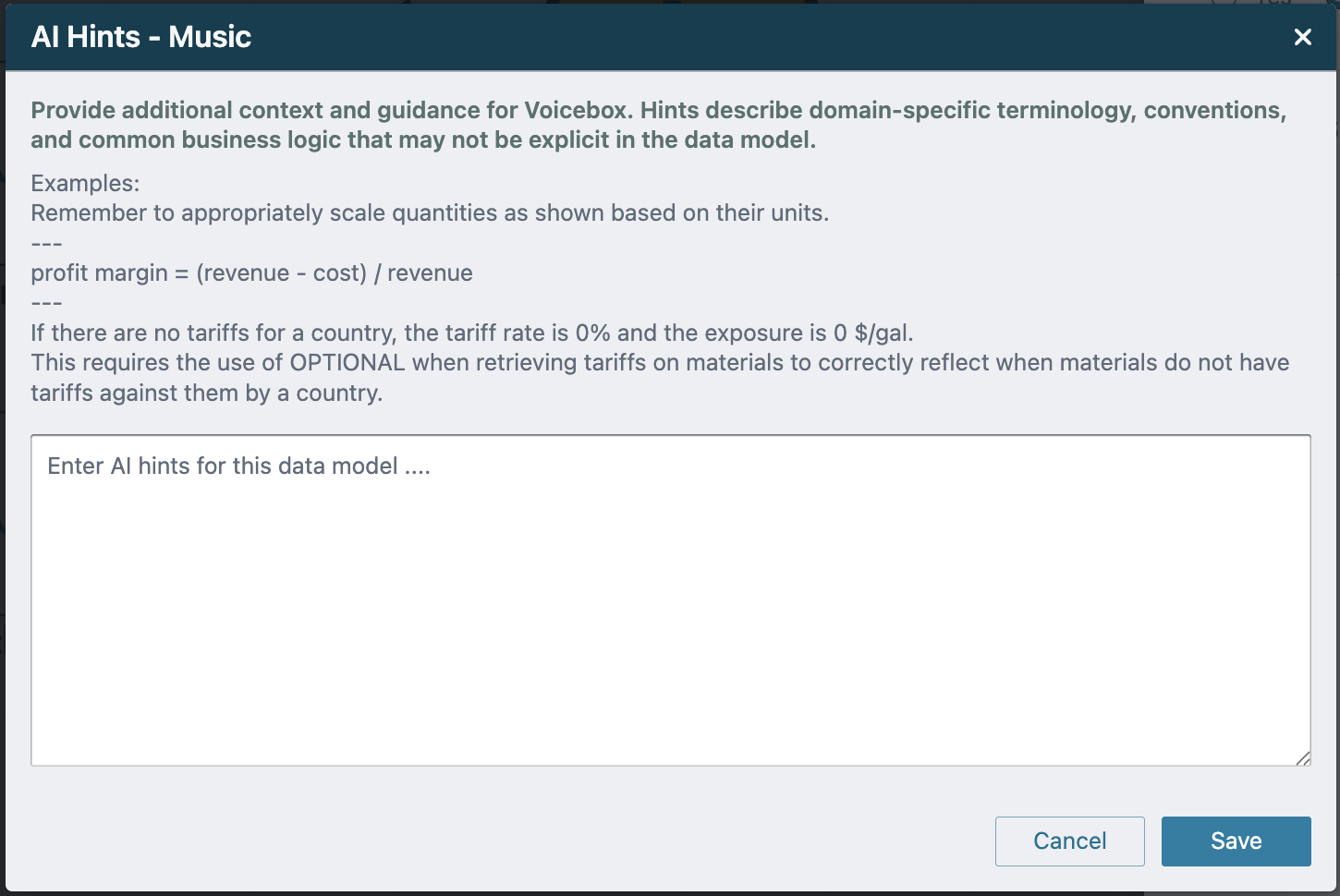Click the scale quantities example line

(430, 213)
